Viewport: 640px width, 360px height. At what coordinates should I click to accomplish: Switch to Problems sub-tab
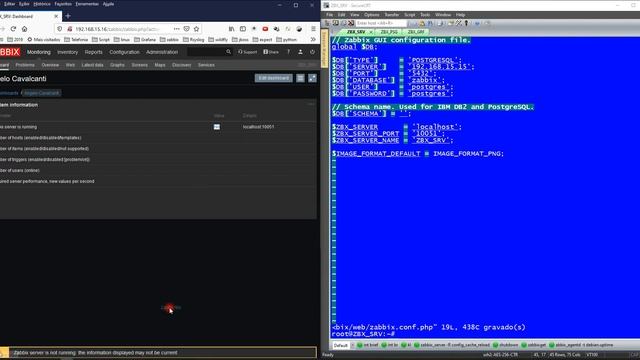(x=25, y=65)
